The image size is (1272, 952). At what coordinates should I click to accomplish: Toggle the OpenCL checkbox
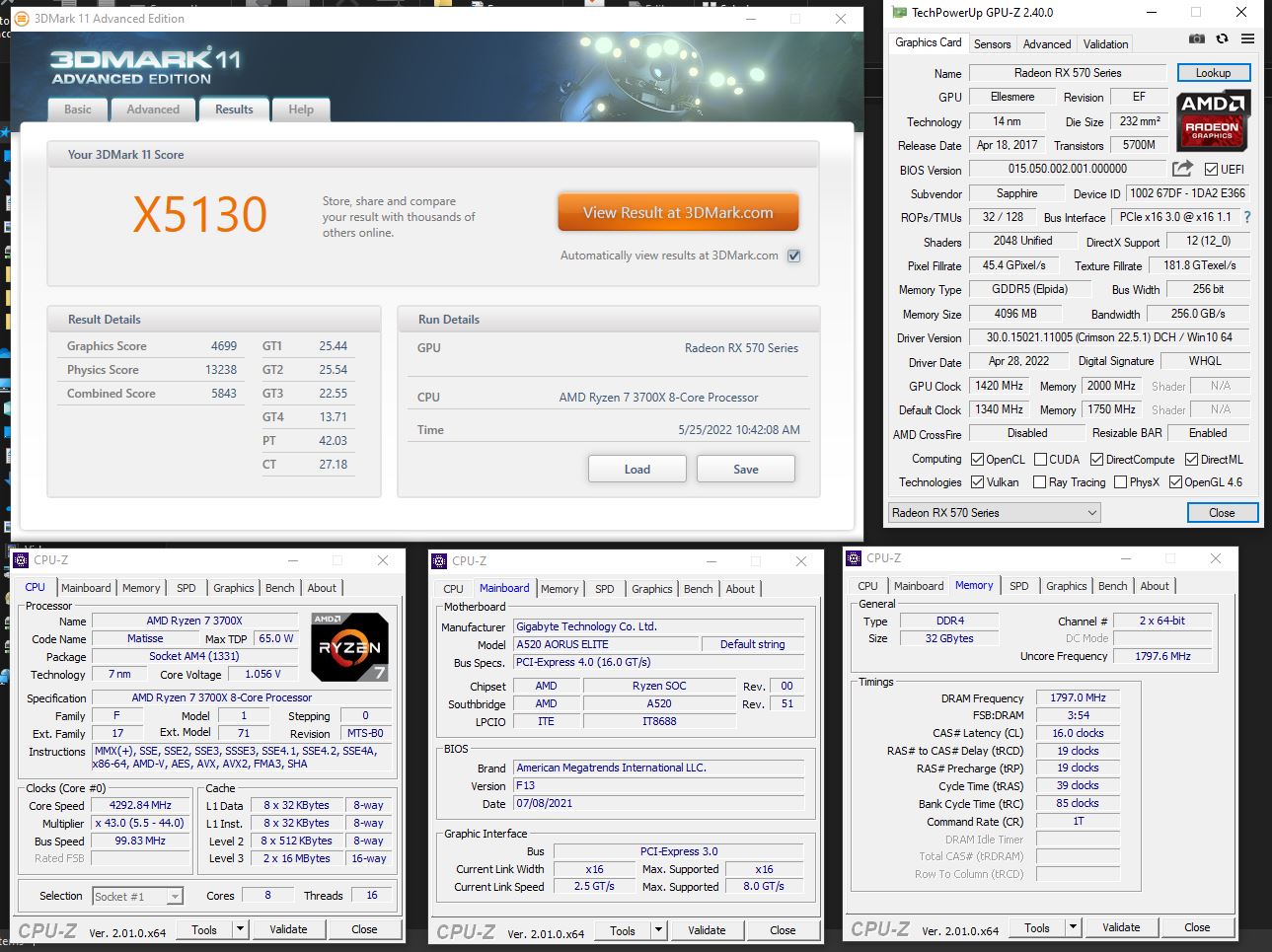pyautogui.click(x=977, y=460)
